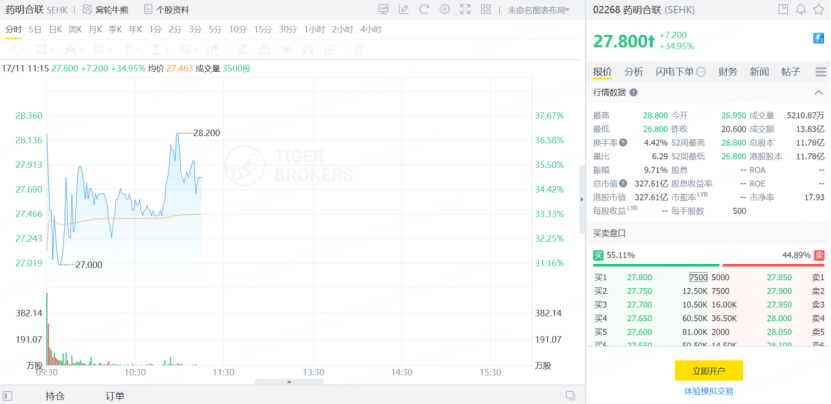
Task: Click the 卖1 ask price 27.850
Action: pyautogui.click(x=779, y=277)
